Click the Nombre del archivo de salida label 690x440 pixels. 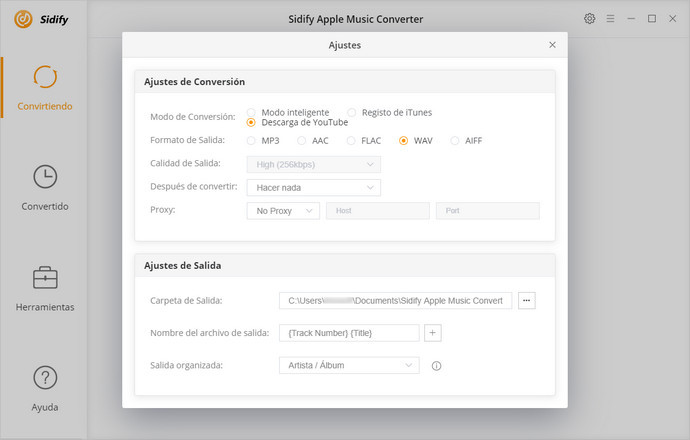[209, 333]
